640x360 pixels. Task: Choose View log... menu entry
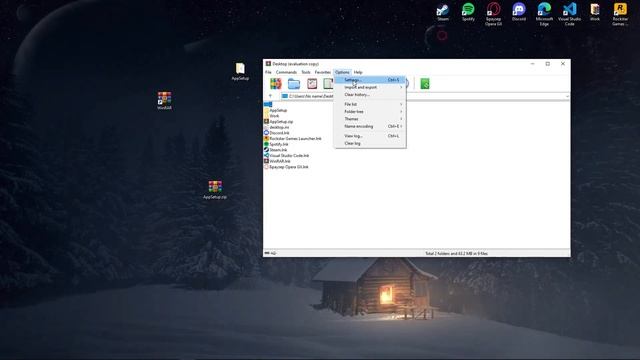click(x=370, y=136)
